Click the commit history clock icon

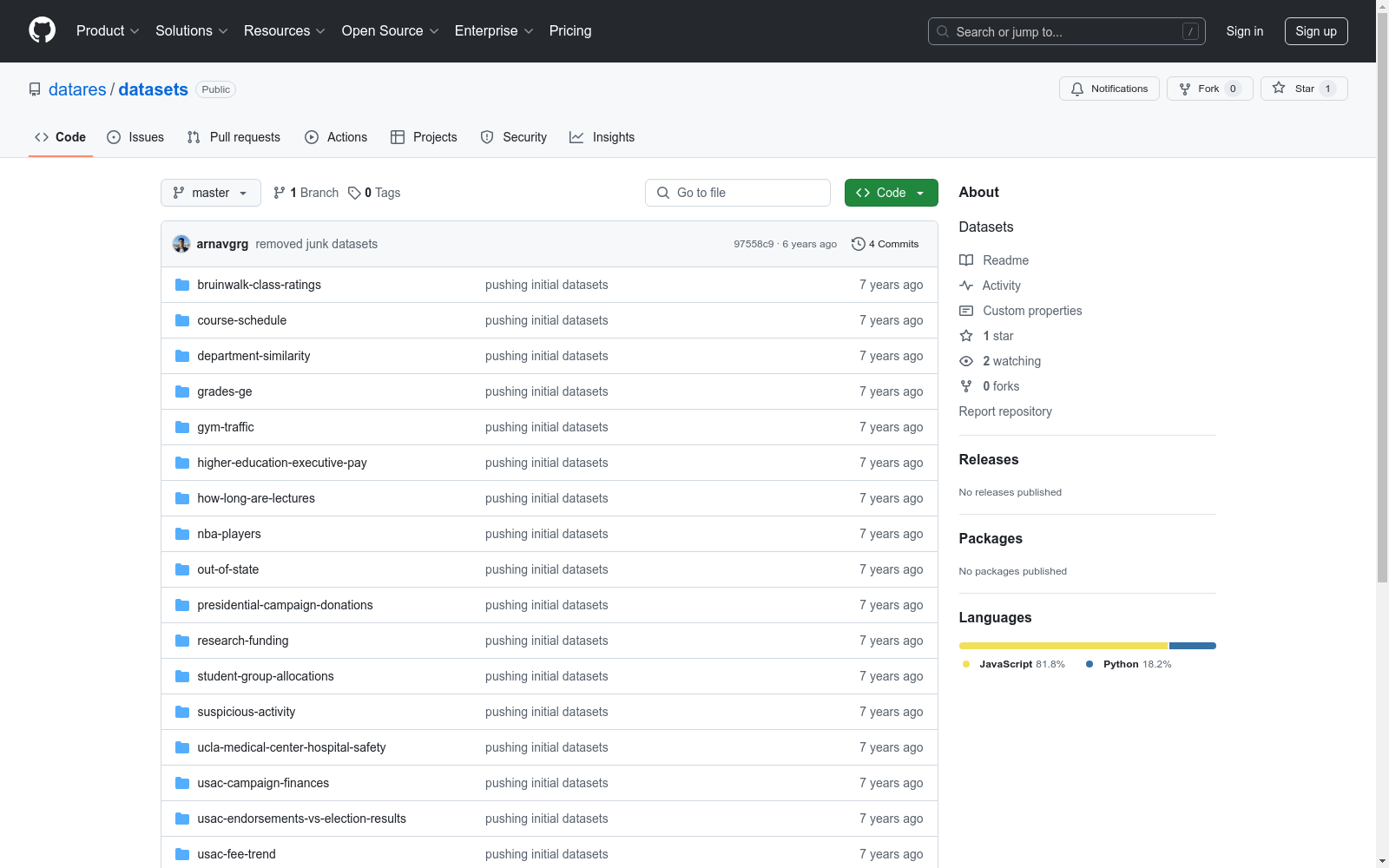coord(859,244)
